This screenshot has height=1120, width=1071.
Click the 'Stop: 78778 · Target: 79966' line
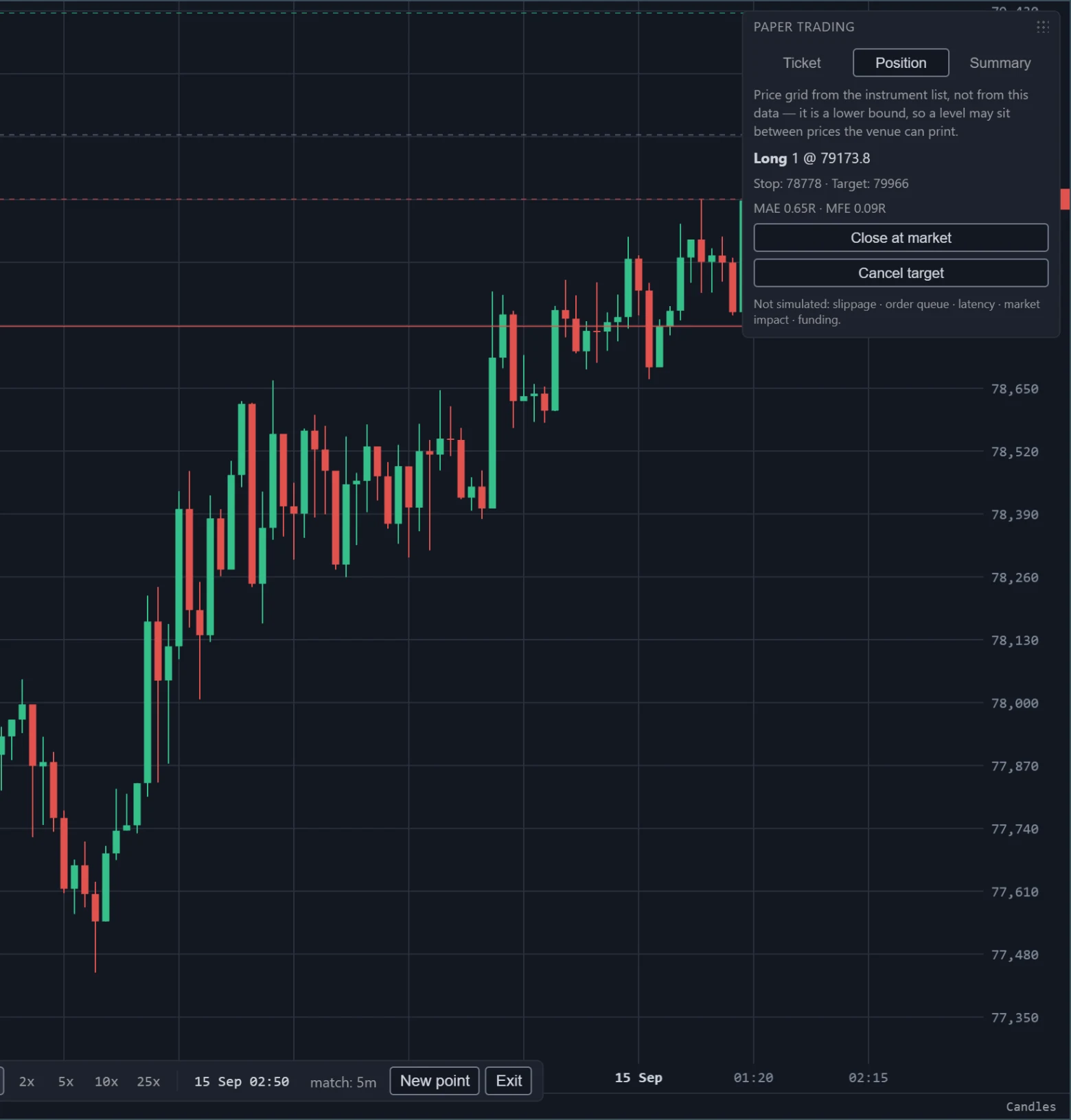point(831,184)
